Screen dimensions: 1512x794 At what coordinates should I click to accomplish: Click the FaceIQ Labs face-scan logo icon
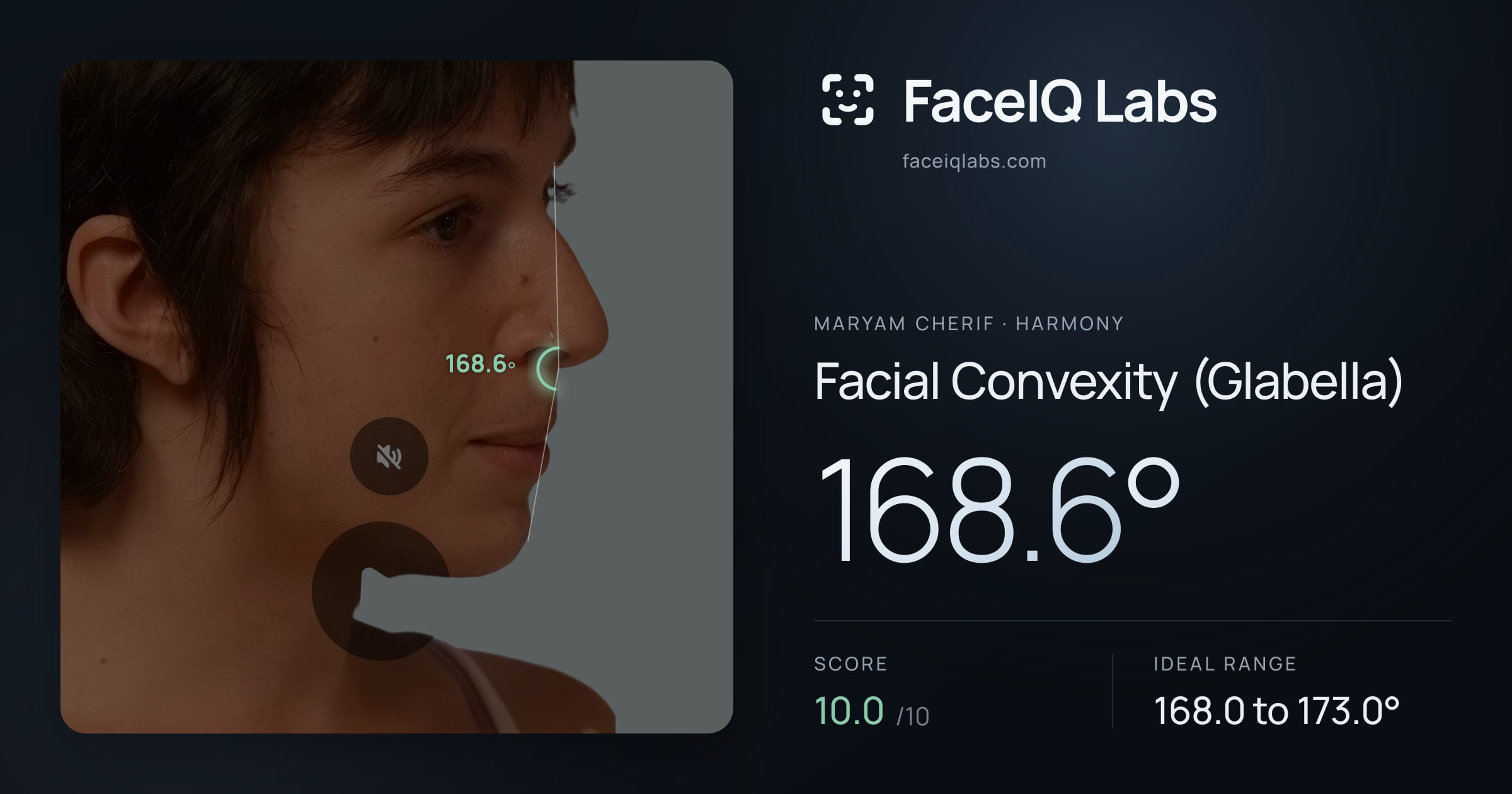(848, 100)
